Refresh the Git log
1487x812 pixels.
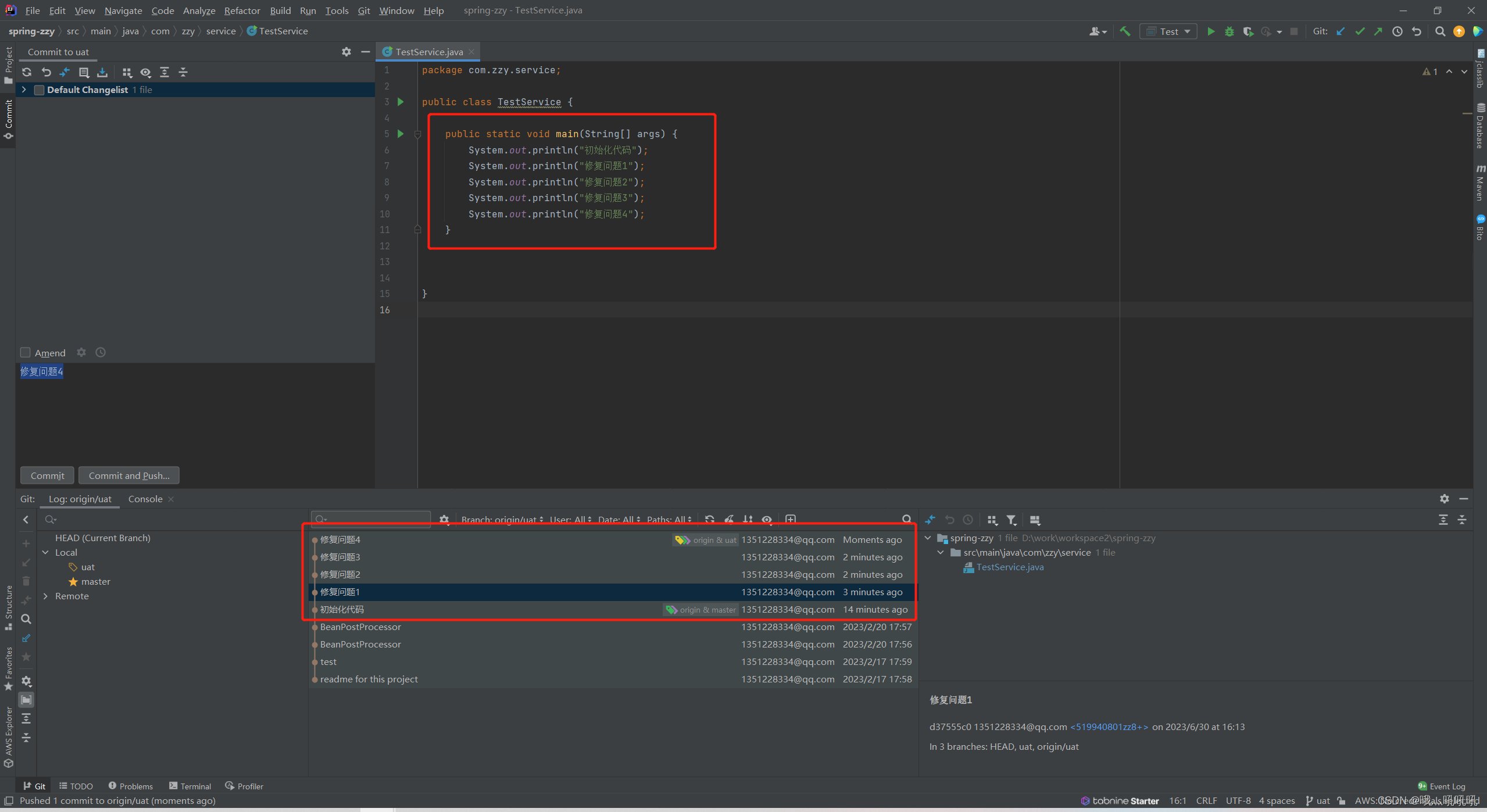click(x=710, y=519)
